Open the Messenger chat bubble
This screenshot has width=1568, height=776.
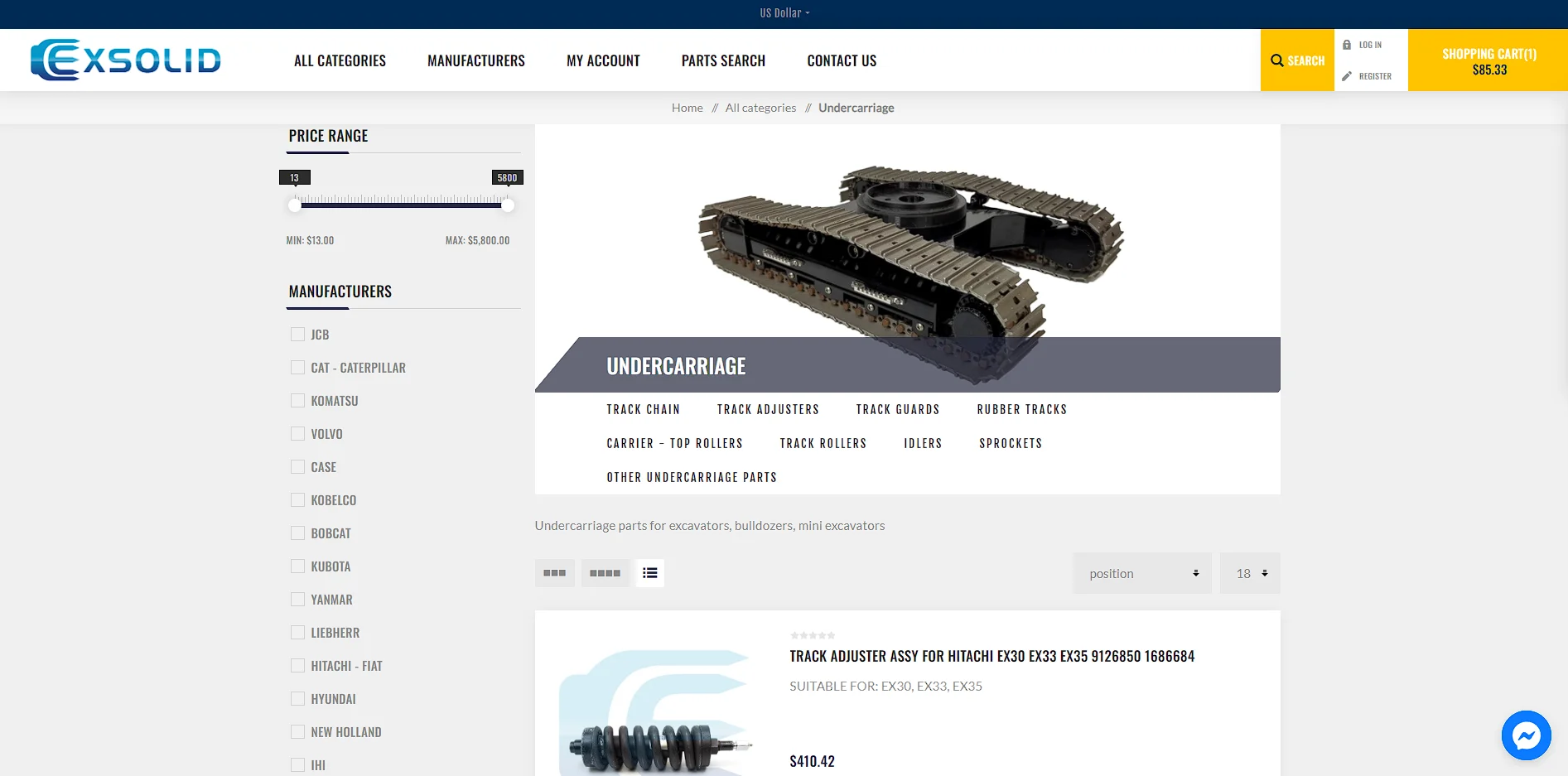[x=1526, y=735]
